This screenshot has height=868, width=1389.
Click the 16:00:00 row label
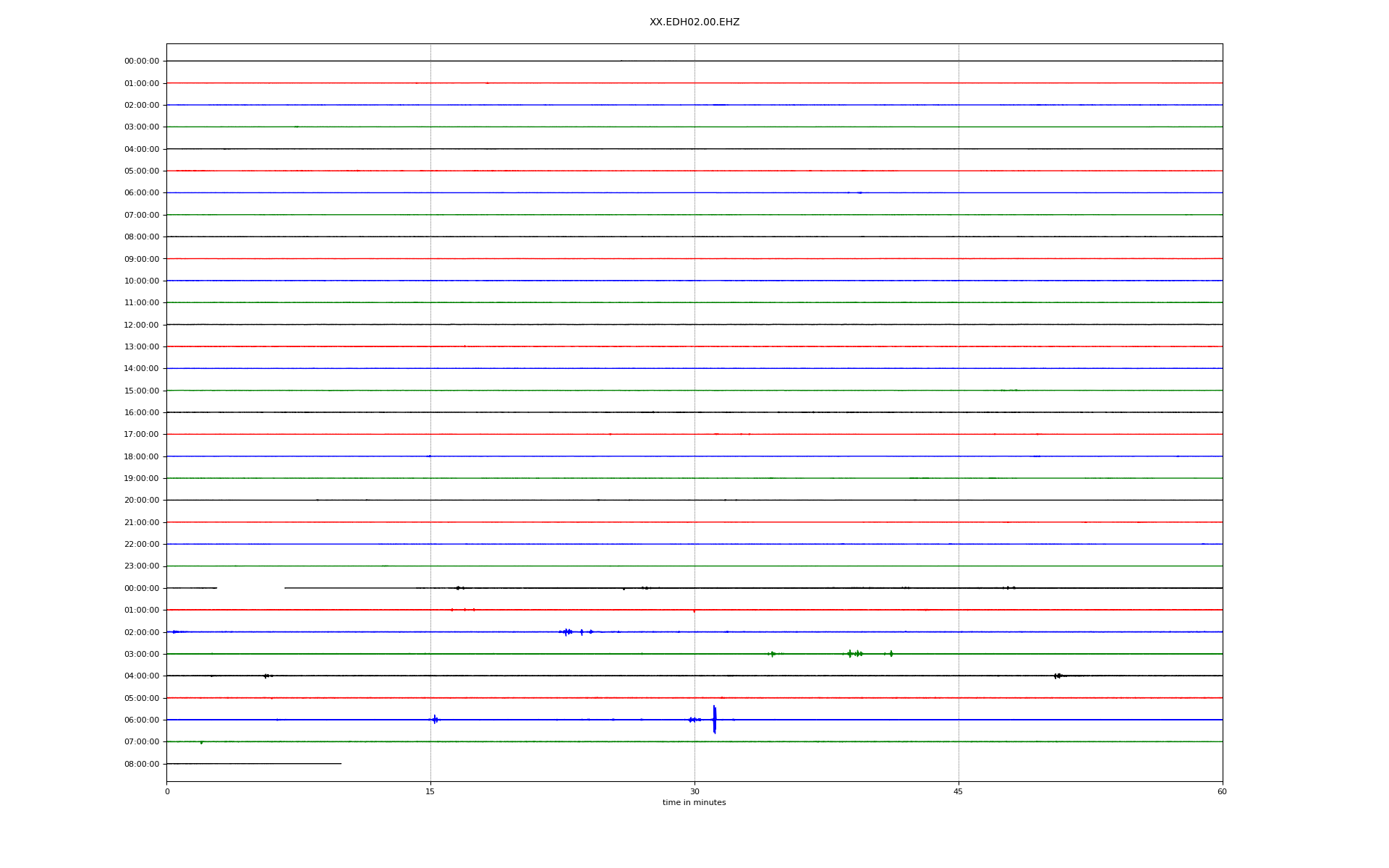(x=141, y=412)
